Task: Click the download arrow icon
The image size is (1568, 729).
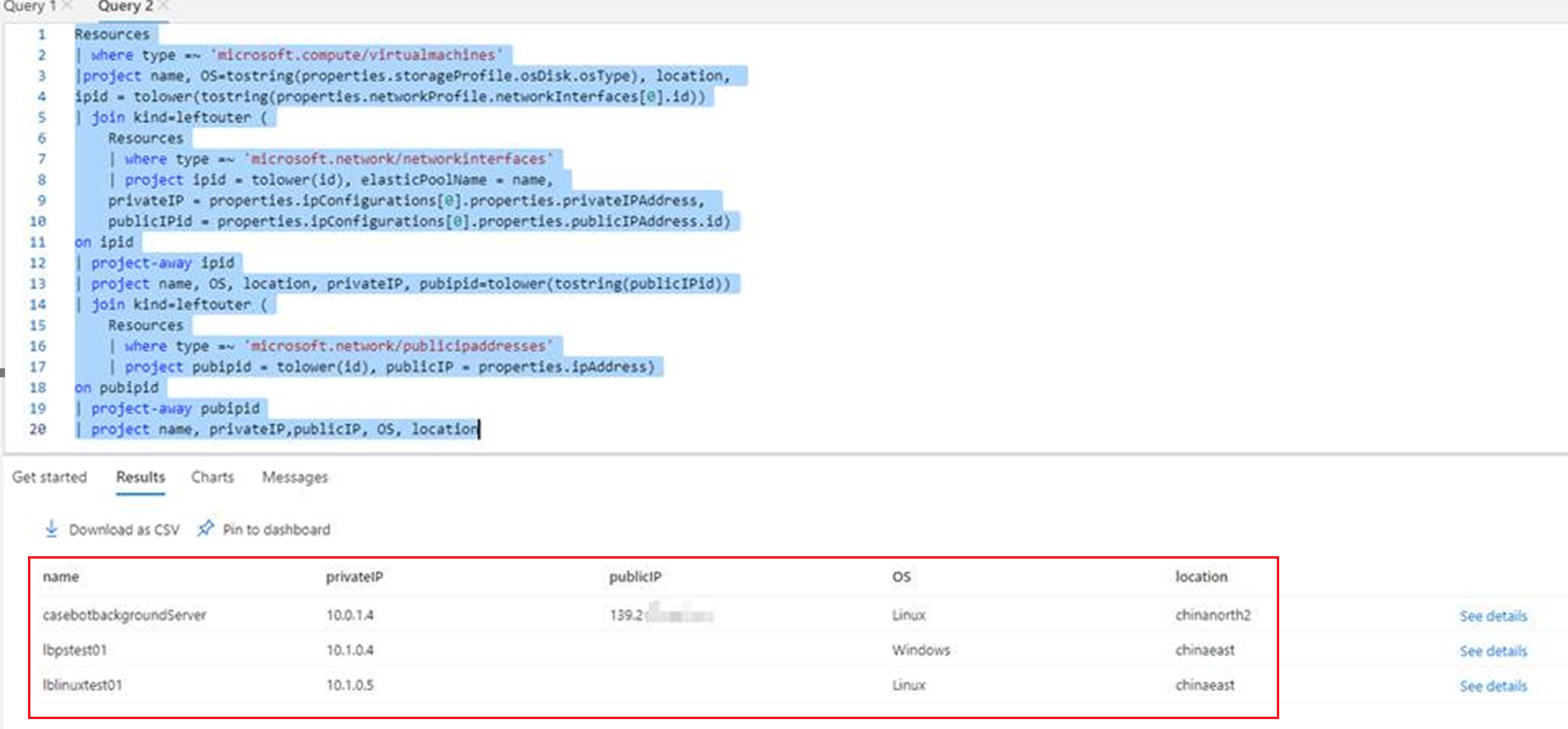Action: coord(51,529)
